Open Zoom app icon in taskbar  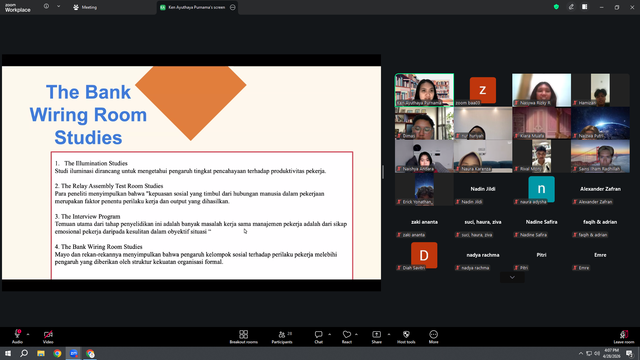click(73, 353)
